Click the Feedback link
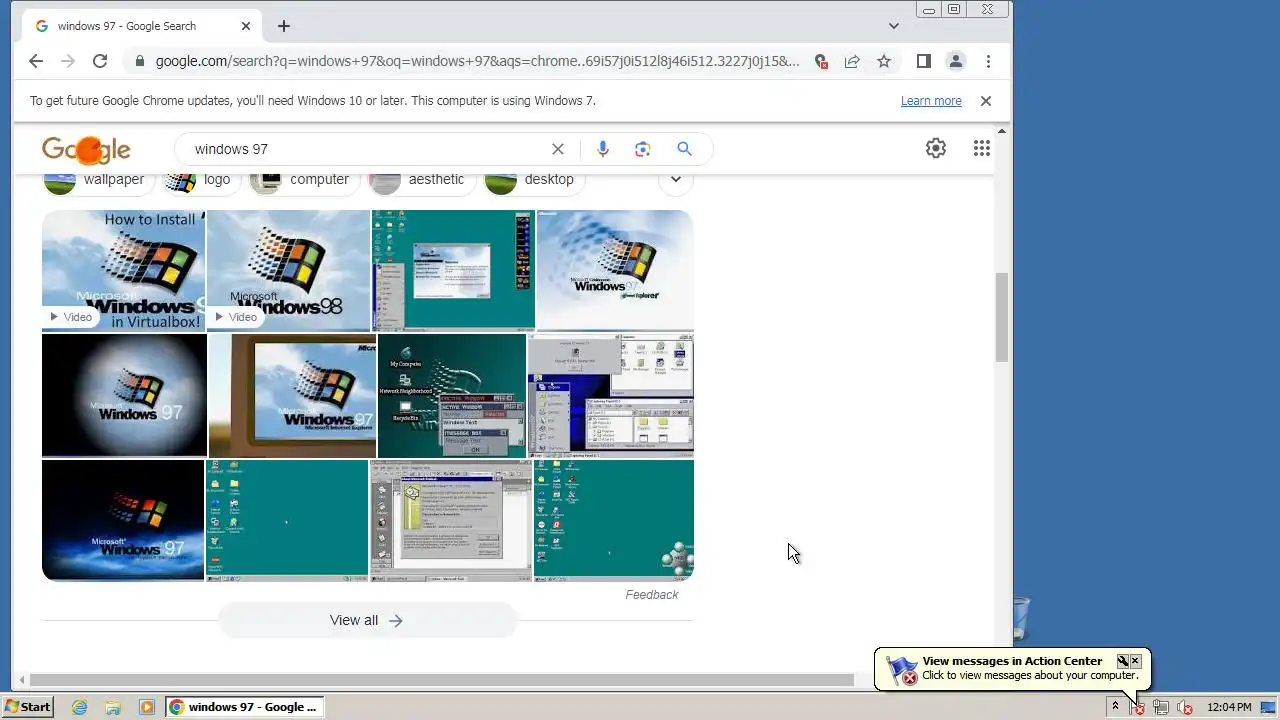This screenshot has width=1280, height=720. [x=652, y=595]
